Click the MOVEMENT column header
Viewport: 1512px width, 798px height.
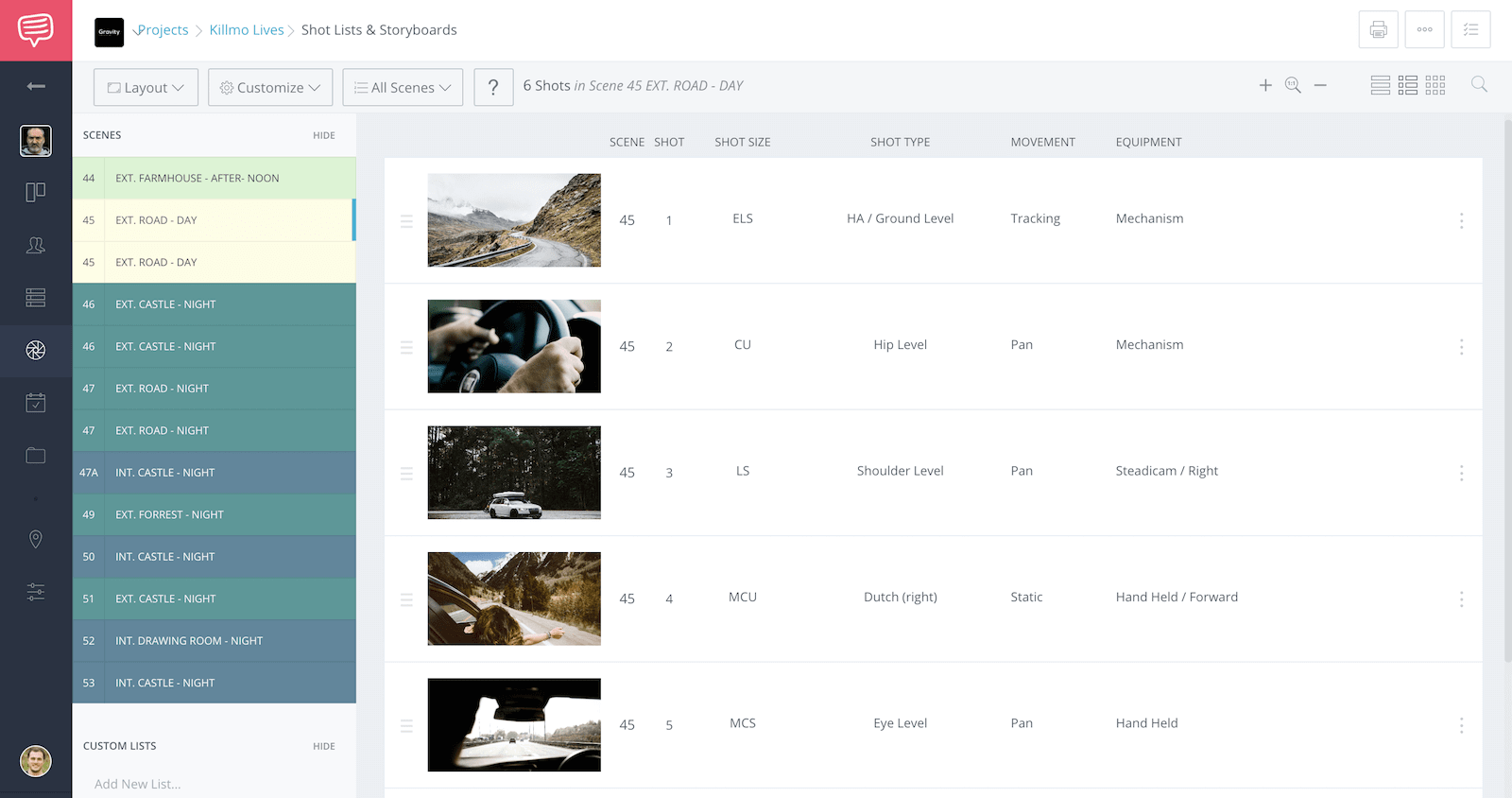click(1042, 142)
